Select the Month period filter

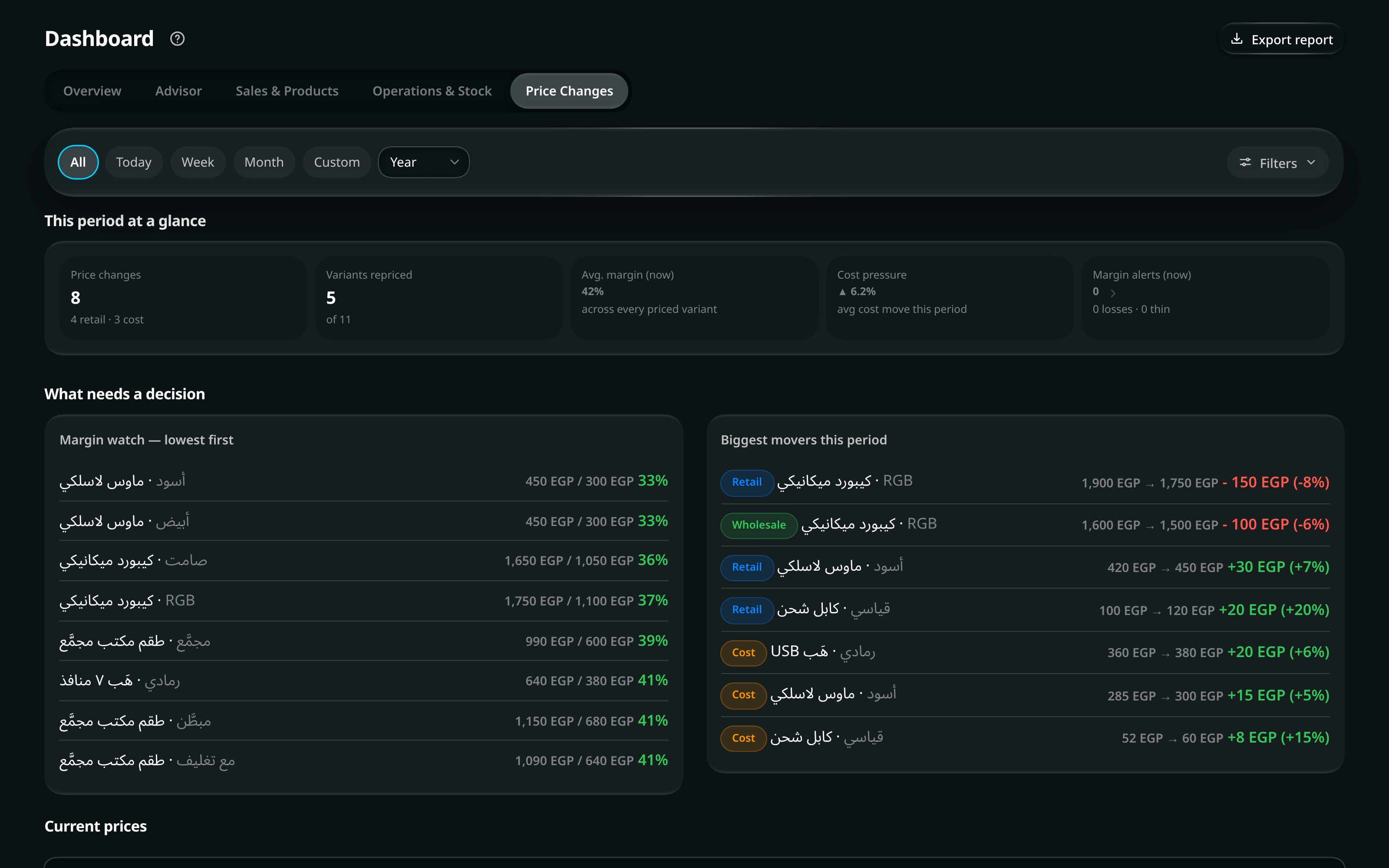(264, 162)
